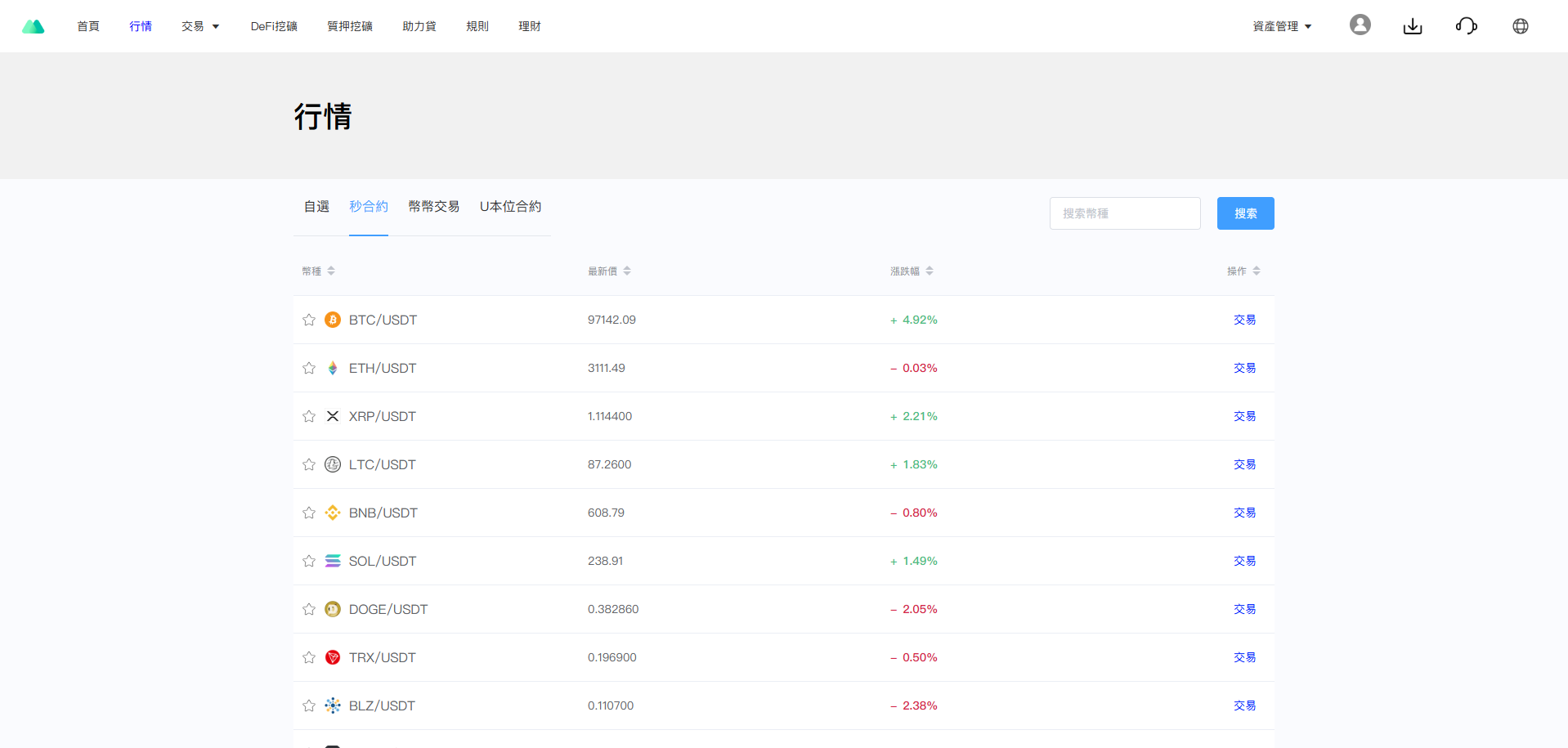Expand the 交易 dropdown in navigation

200,26
